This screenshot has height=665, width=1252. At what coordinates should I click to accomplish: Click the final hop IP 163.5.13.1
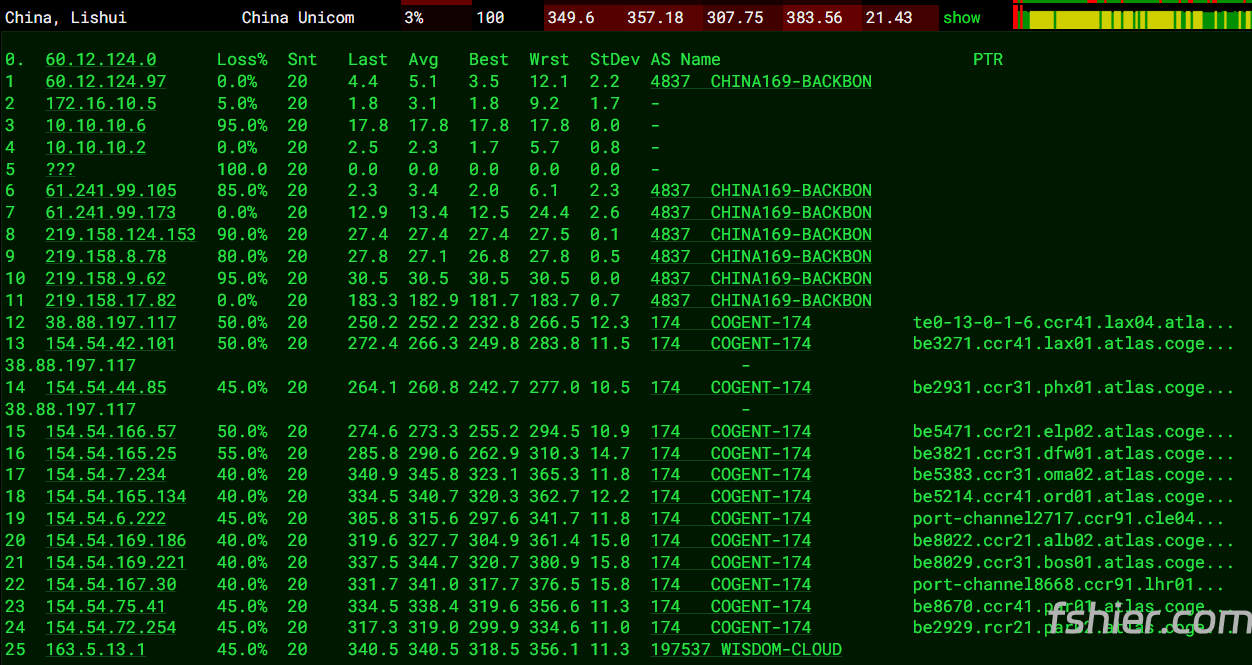tap(95, 650)
